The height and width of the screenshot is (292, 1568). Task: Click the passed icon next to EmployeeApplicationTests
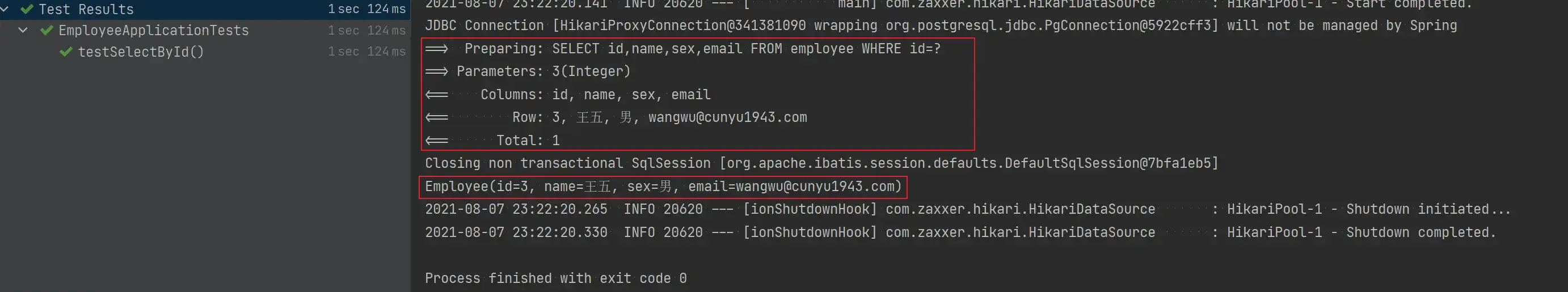point(47,31)
